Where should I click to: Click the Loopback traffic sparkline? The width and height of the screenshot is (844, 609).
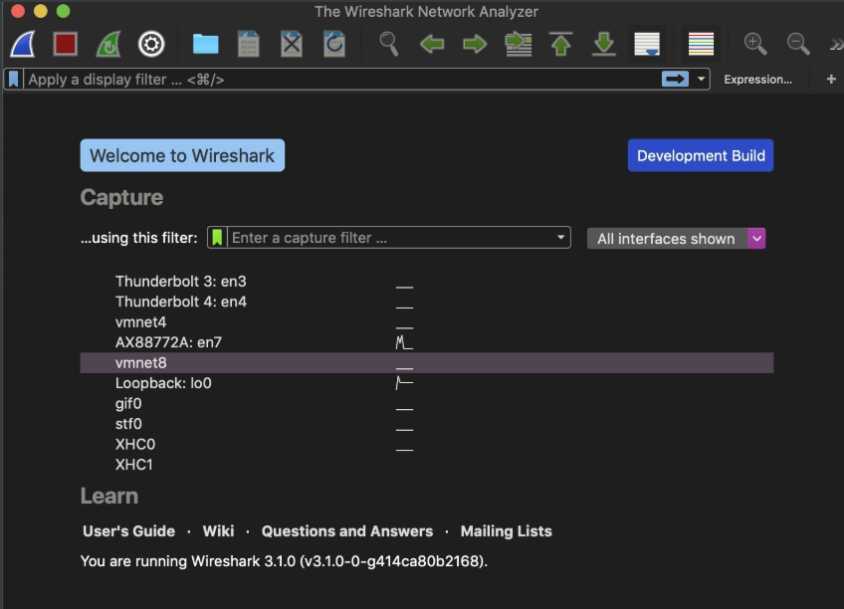click(404, 383)
